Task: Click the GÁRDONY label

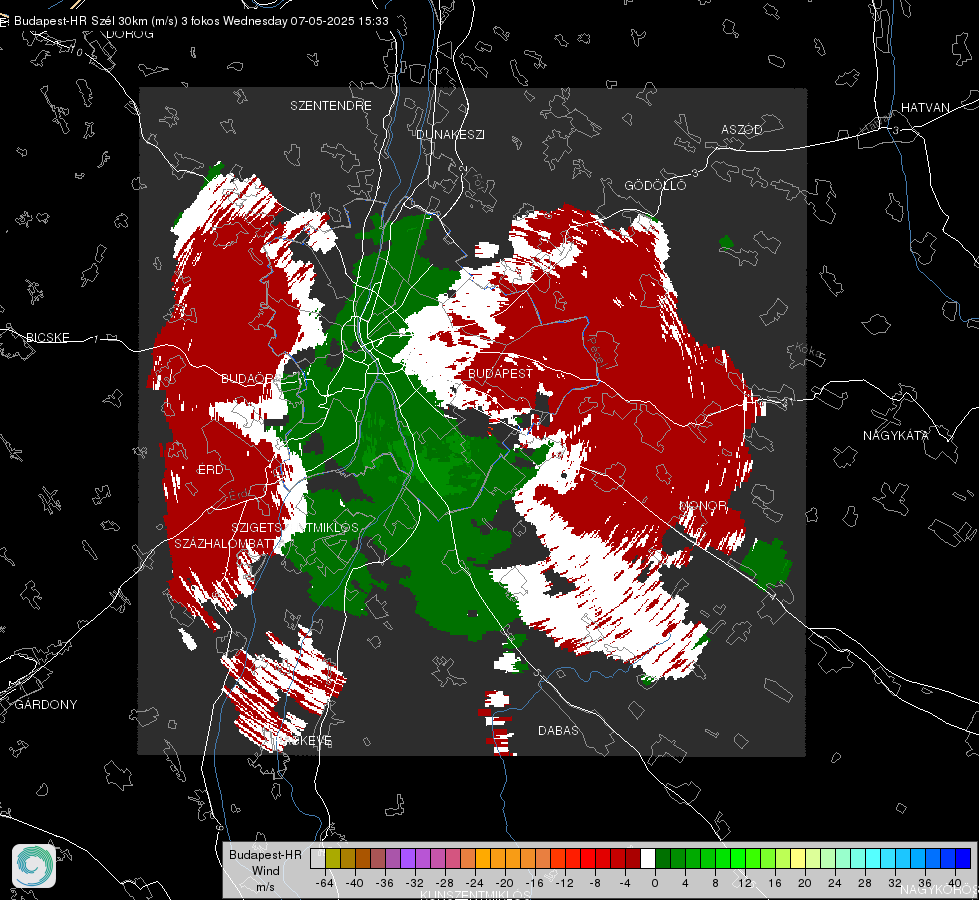Action: click(x=46, y=705)
